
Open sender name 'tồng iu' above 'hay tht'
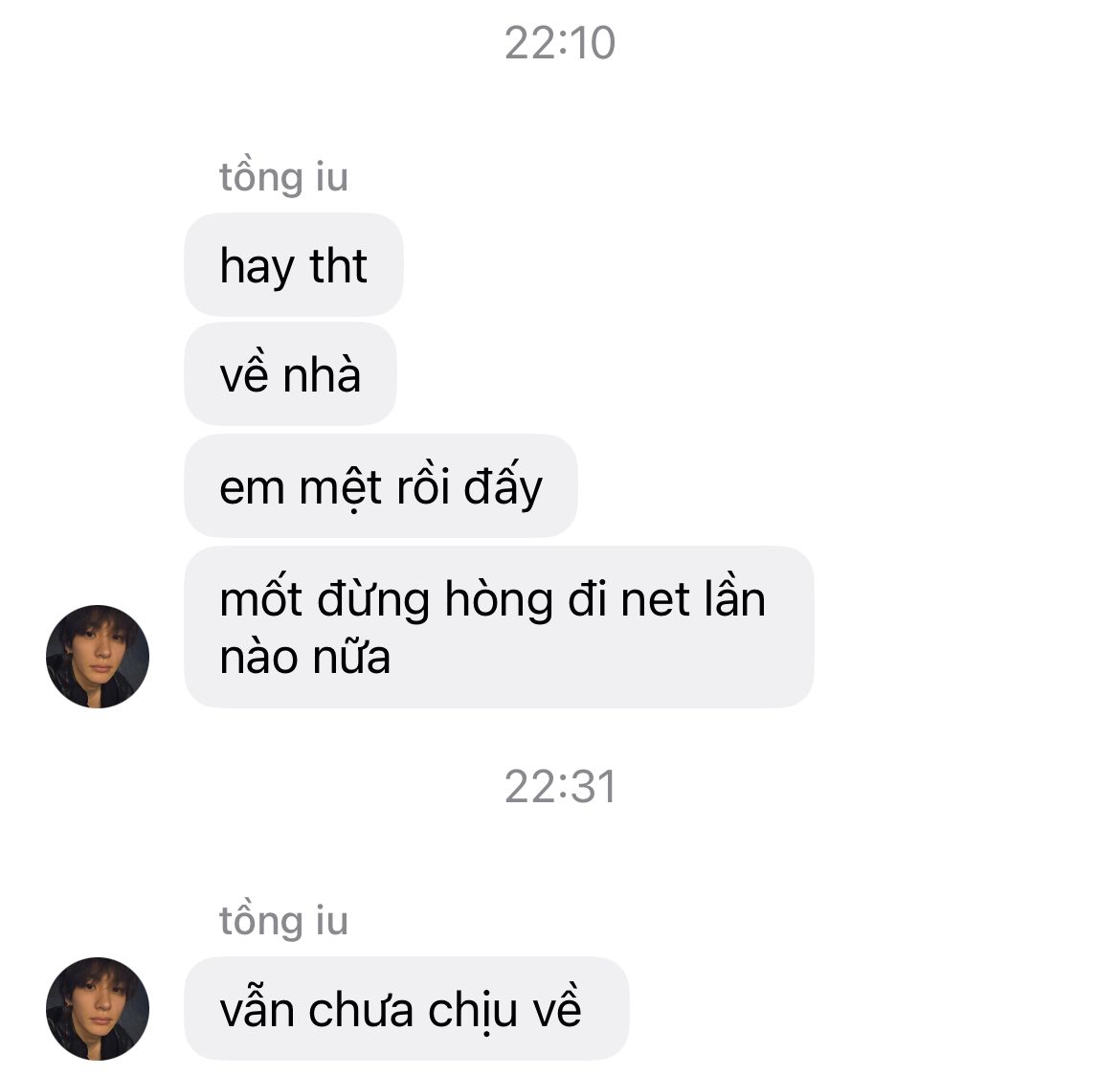tap(283, 176)
